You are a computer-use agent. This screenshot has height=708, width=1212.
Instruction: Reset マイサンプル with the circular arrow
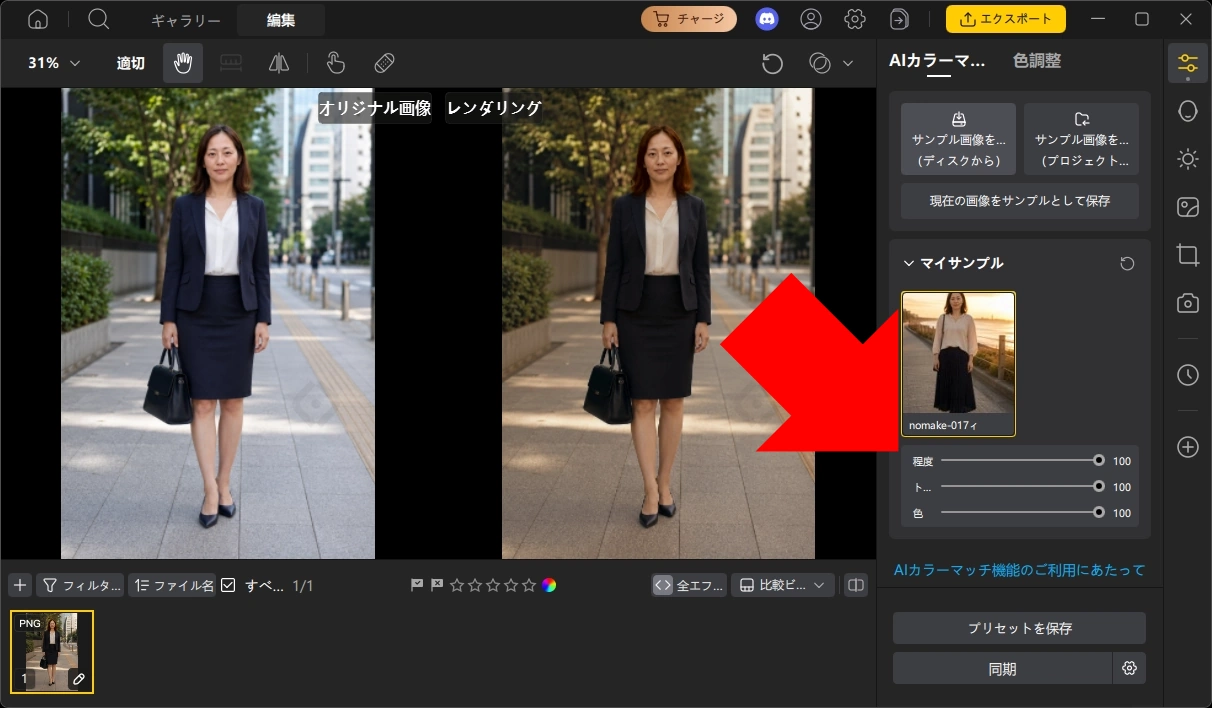(x=1127, y=263)
